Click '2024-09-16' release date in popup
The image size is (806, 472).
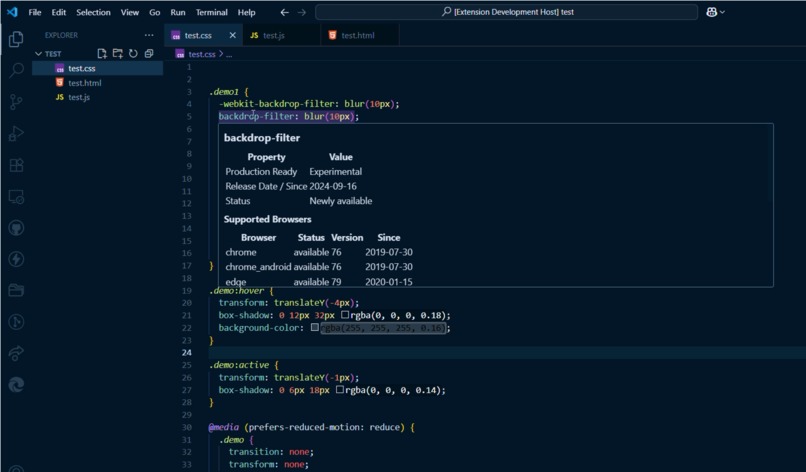[x=333, y=186]
